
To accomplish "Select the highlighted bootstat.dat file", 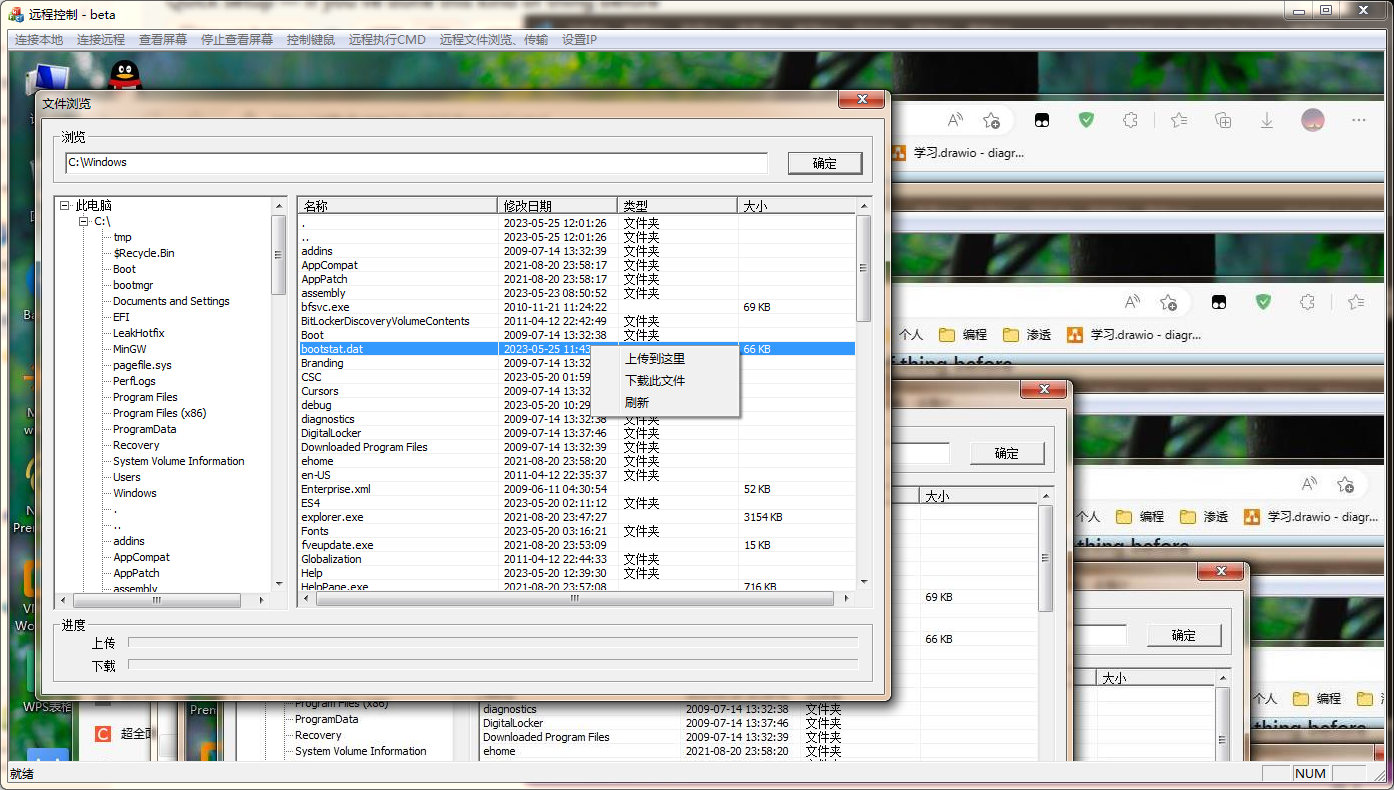I will [332, 349].
